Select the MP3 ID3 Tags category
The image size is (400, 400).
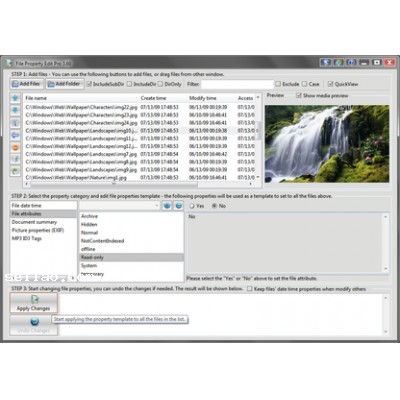tap(43, 238)
